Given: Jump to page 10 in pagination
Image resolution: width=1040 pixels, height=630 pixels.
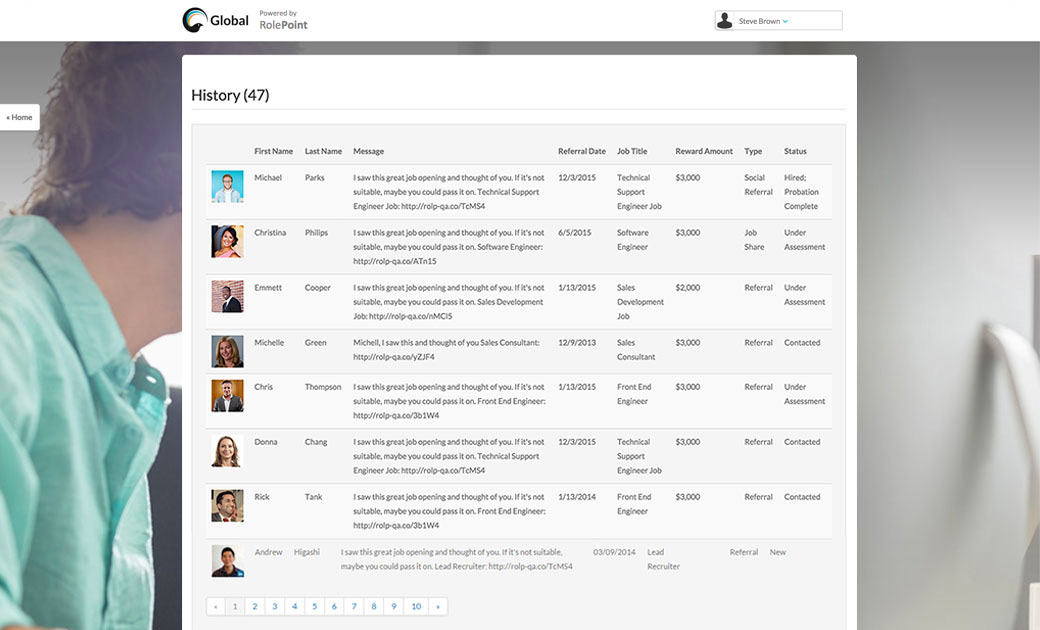Looking at the screenshot, I should 416,606.
